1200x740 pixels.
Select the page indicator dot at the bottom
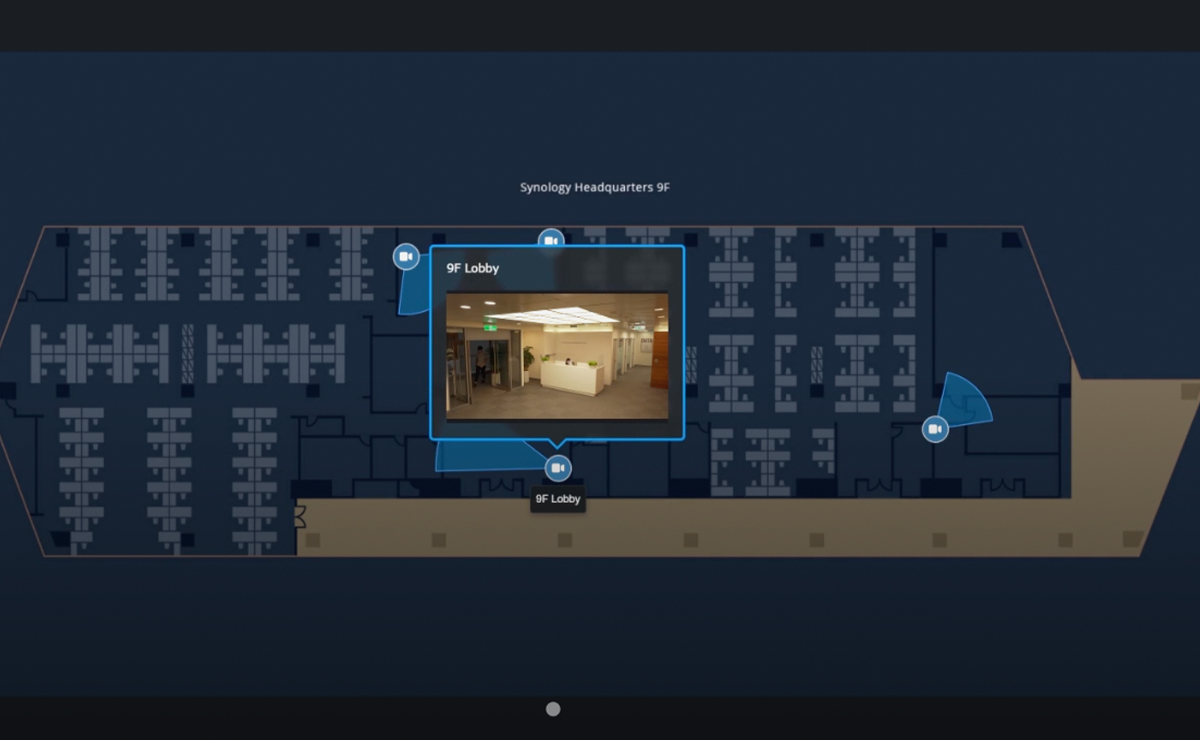point(553,709)
